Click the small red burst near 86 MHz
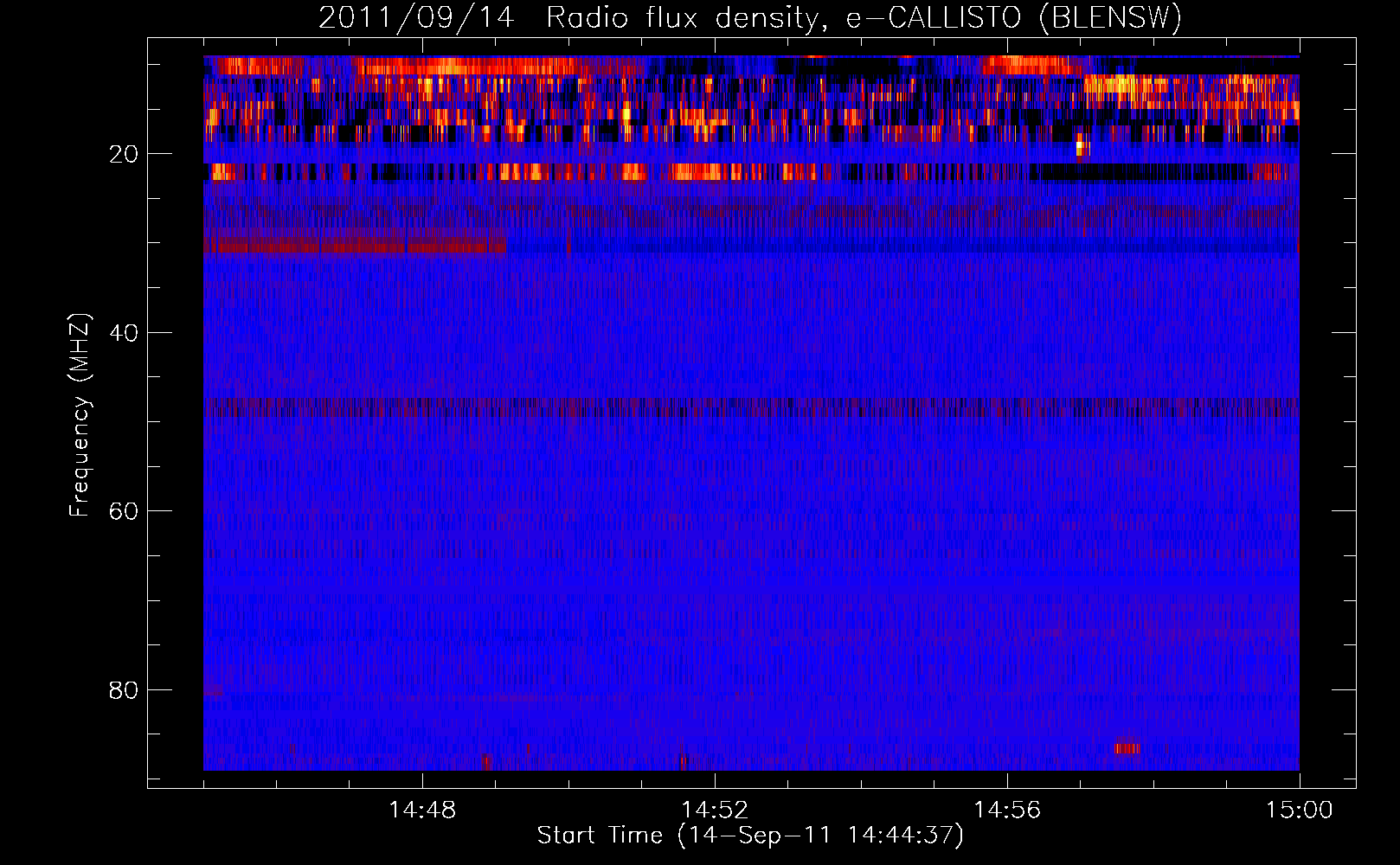Viewport: 1400px width, 865px height. tap(1127, 748)
